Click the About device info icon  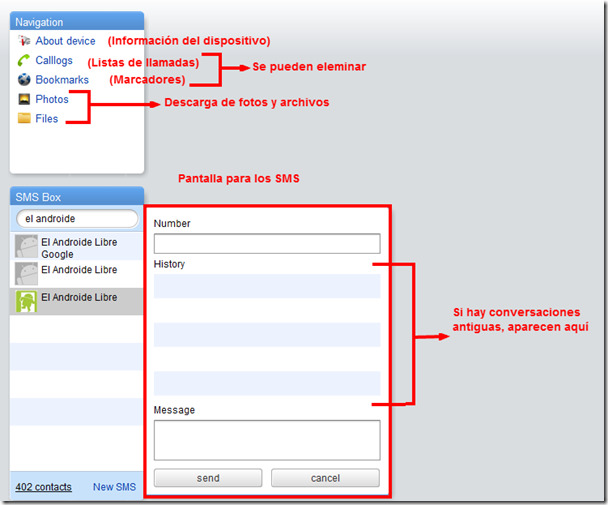(x=24, y=41)
